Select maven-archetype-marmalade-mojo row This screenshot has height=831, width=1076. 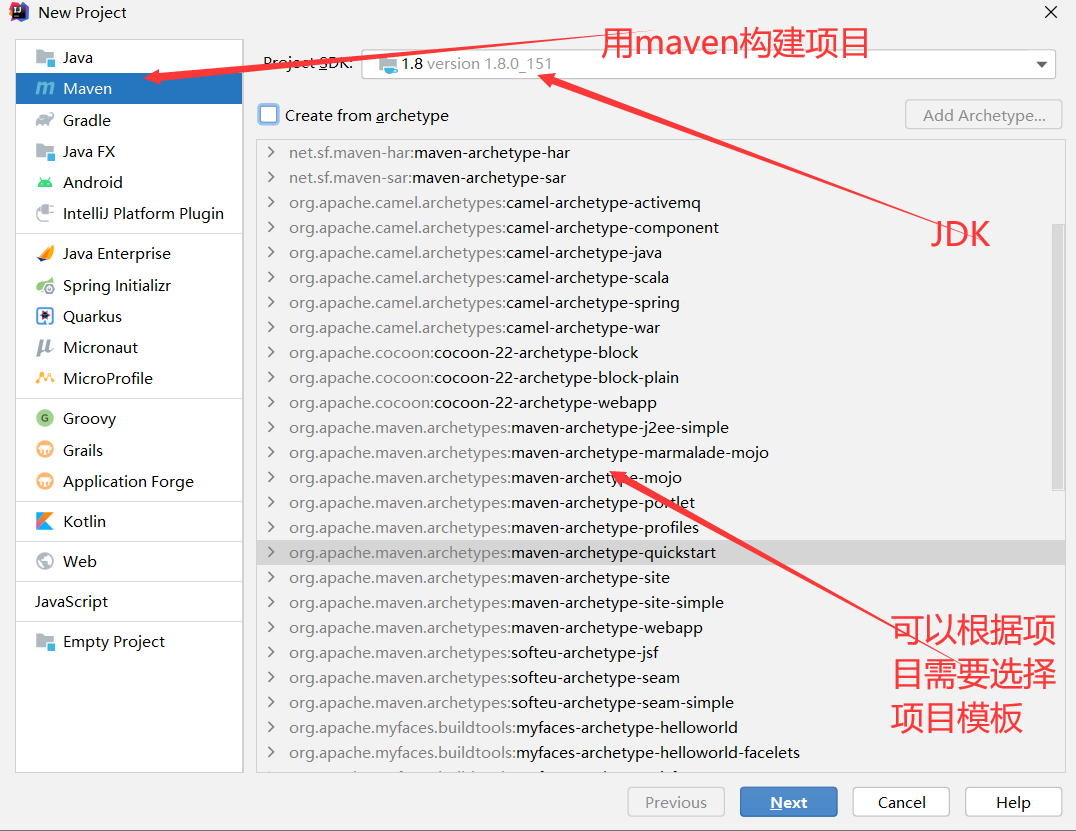pyautogui.click(x=661, y=452)
